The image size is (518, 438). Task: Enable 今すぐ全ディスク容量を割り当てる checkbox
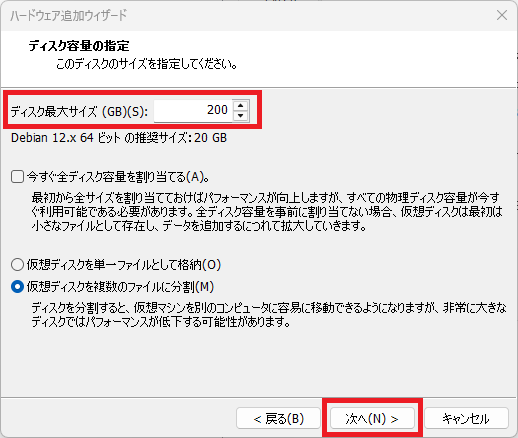click(17, 177)
